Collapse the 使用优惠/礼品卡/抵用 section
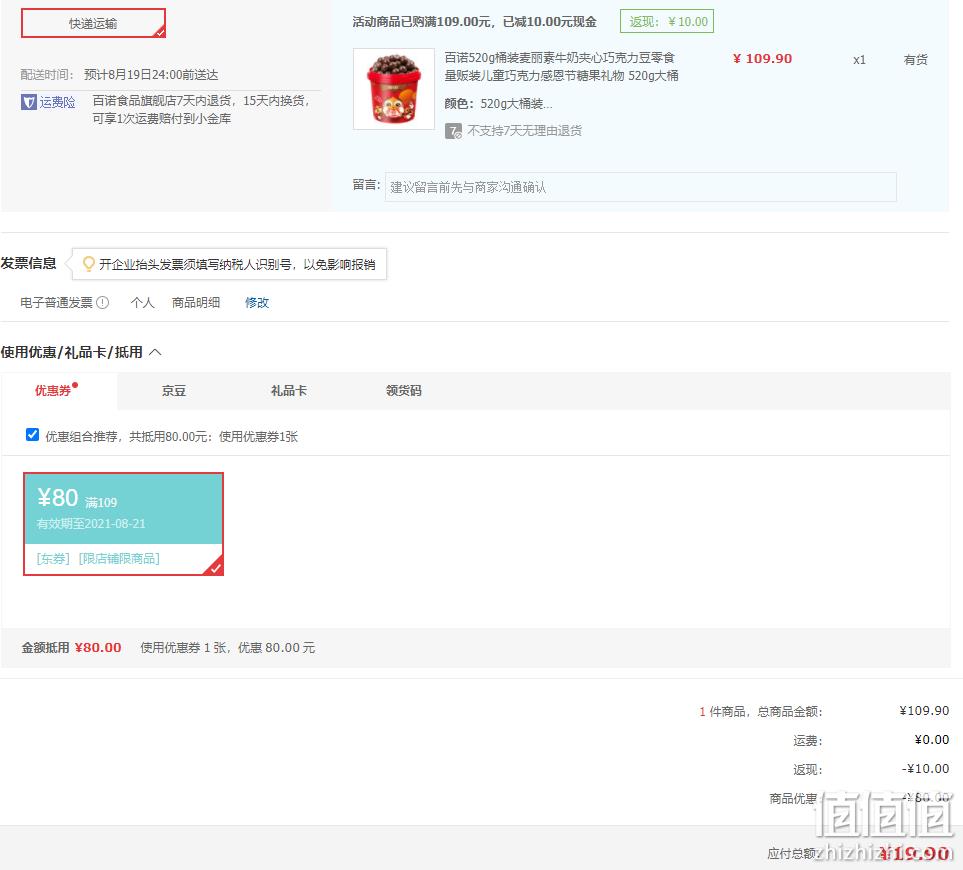 155,352
